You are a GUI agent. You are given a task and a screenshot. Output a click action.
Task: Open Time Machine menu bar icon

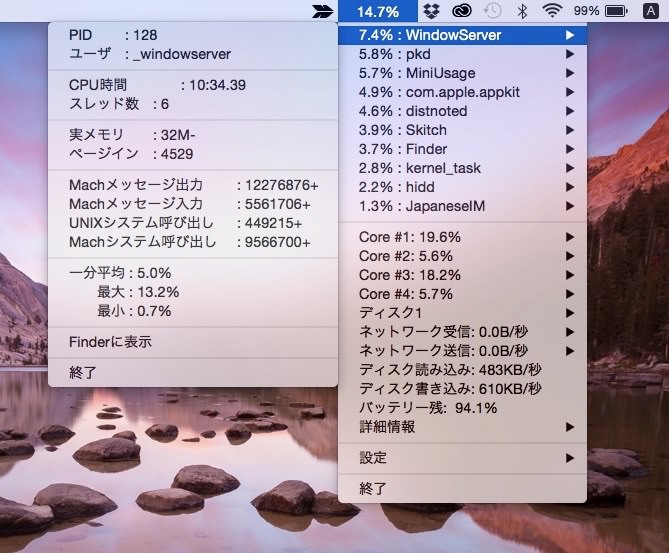point(492,11)
